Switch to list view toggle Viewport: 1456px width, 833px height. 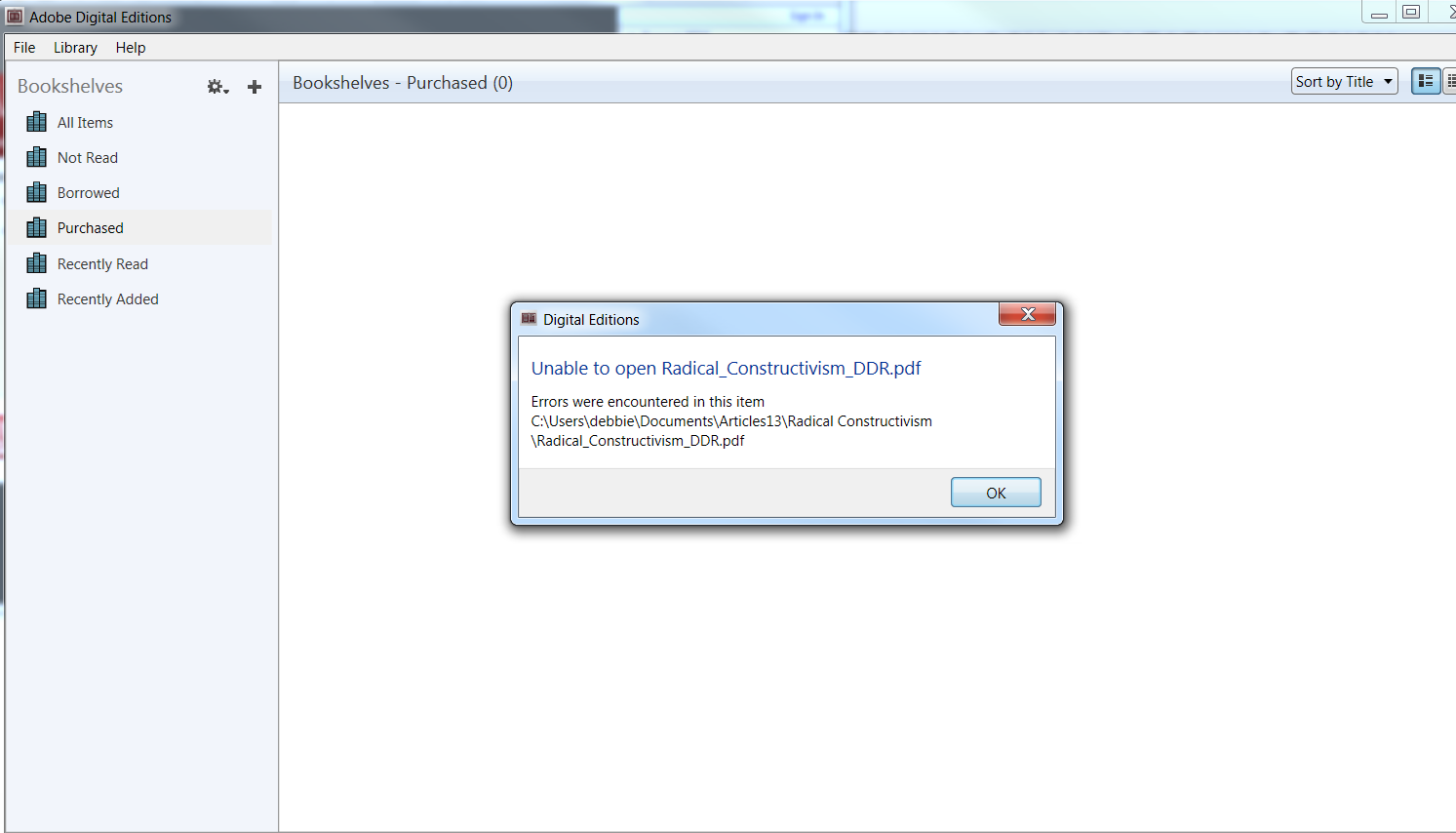tap(1449, 81)
